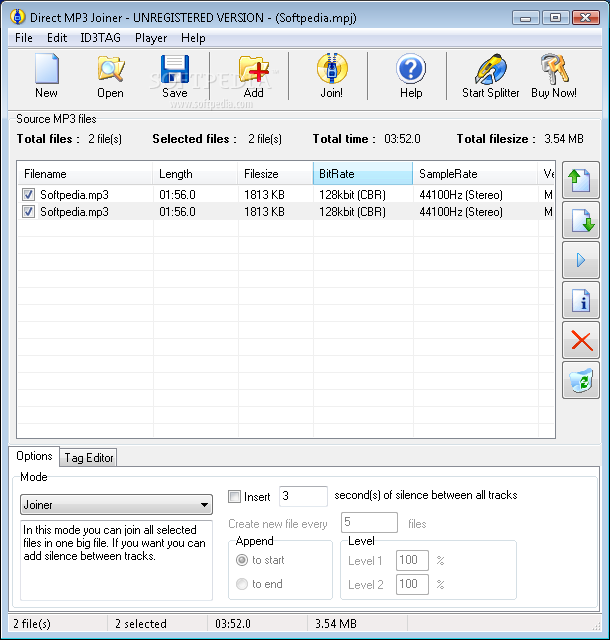Click the first row's 128kbit (CBR) cell
Screen dimensions: 610x640
click(x=352, y=195)
